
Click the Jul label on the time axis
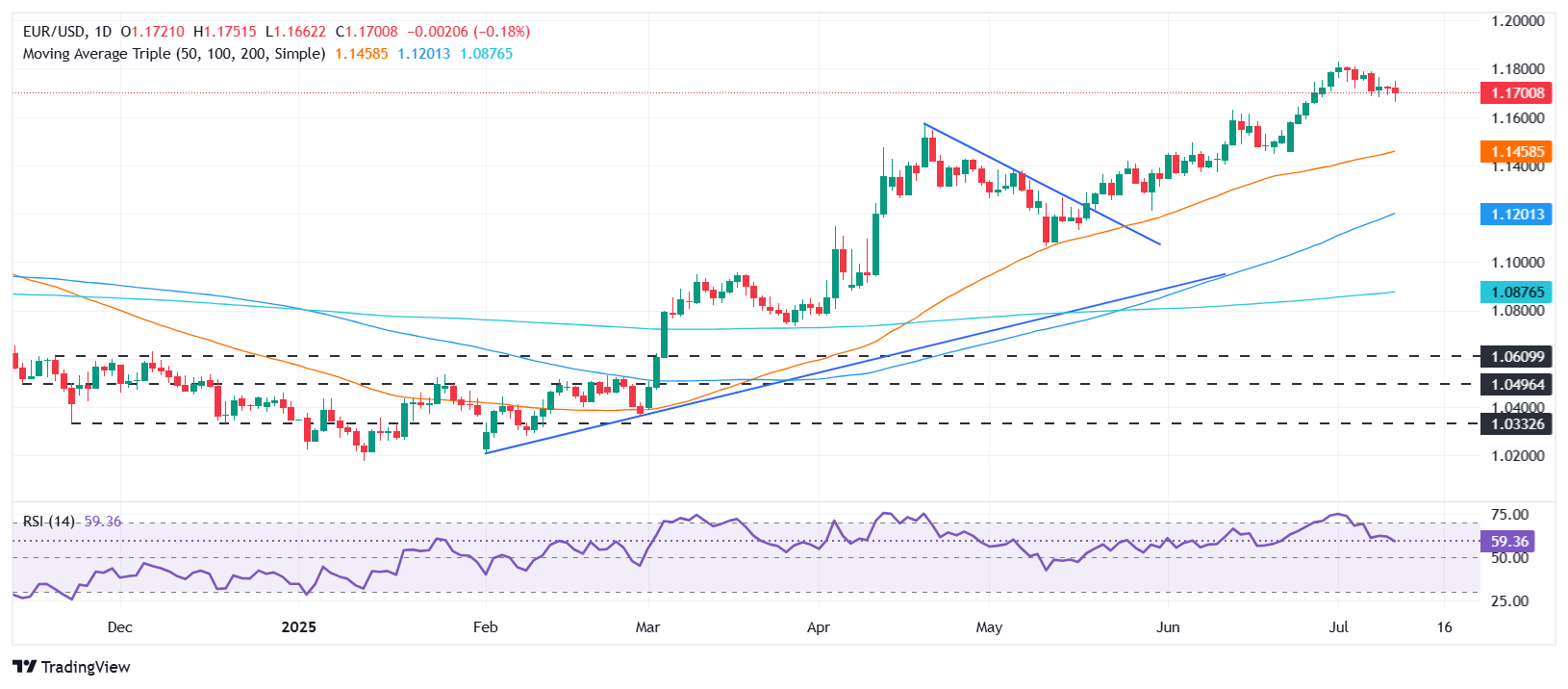[1338, 627]
